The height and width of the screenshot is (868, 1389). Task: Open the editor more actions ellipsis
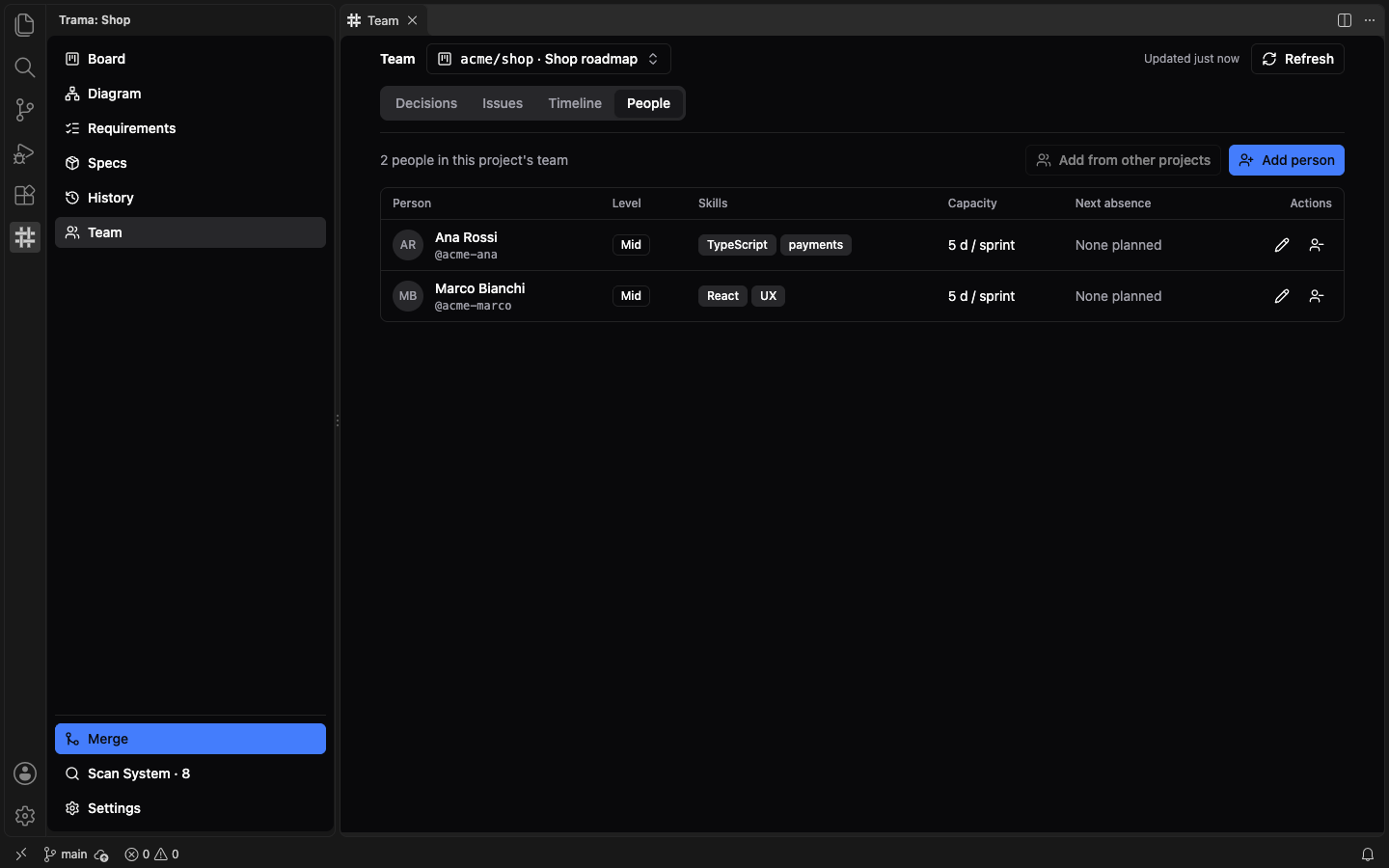1370,20
